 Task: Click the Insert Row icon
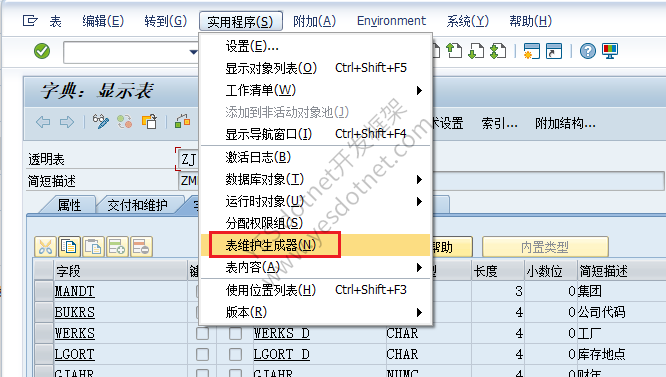(x=117, y=247)
